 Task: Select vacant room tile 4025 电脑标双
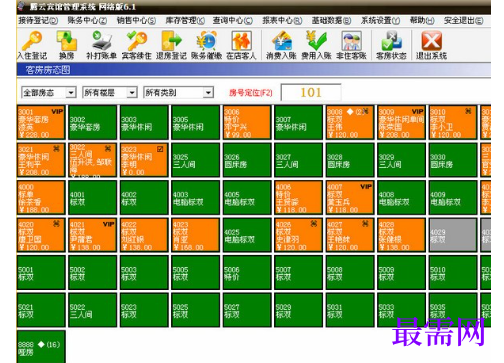[x=247, y=235]
